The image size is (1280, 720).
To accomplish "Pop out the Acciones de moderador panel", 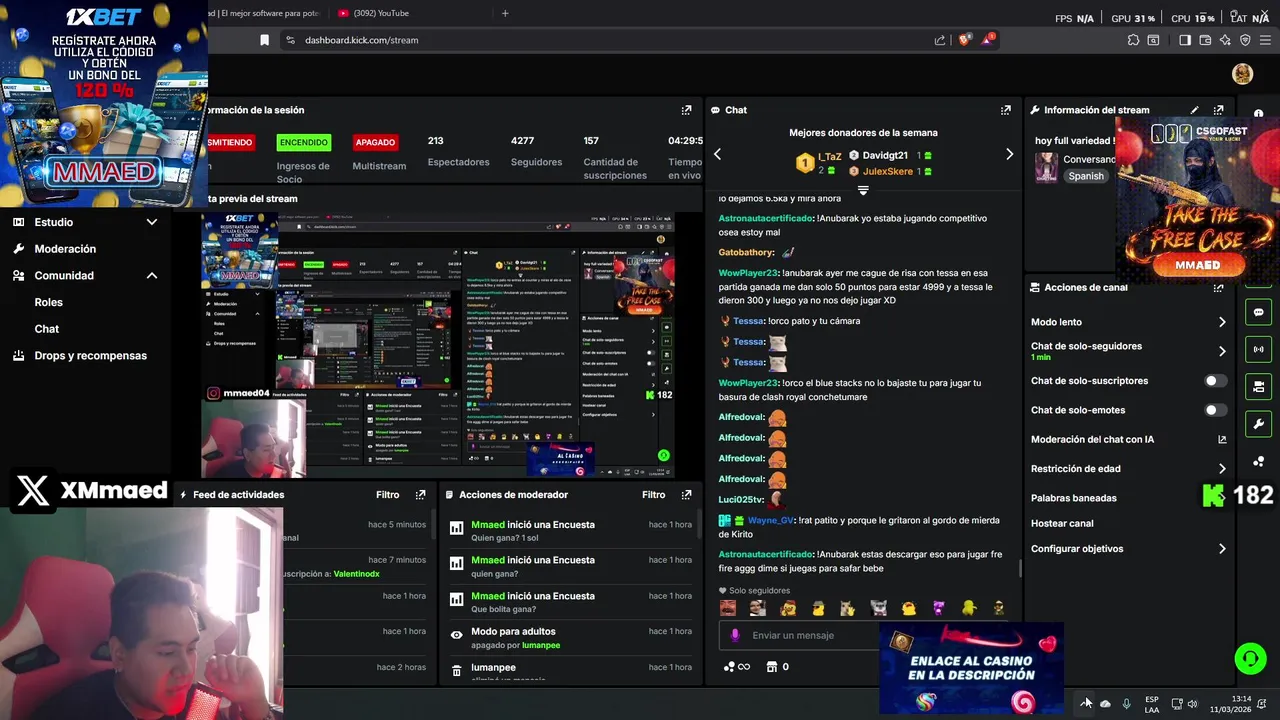I will pyautogui.click(x=686, y=495).
